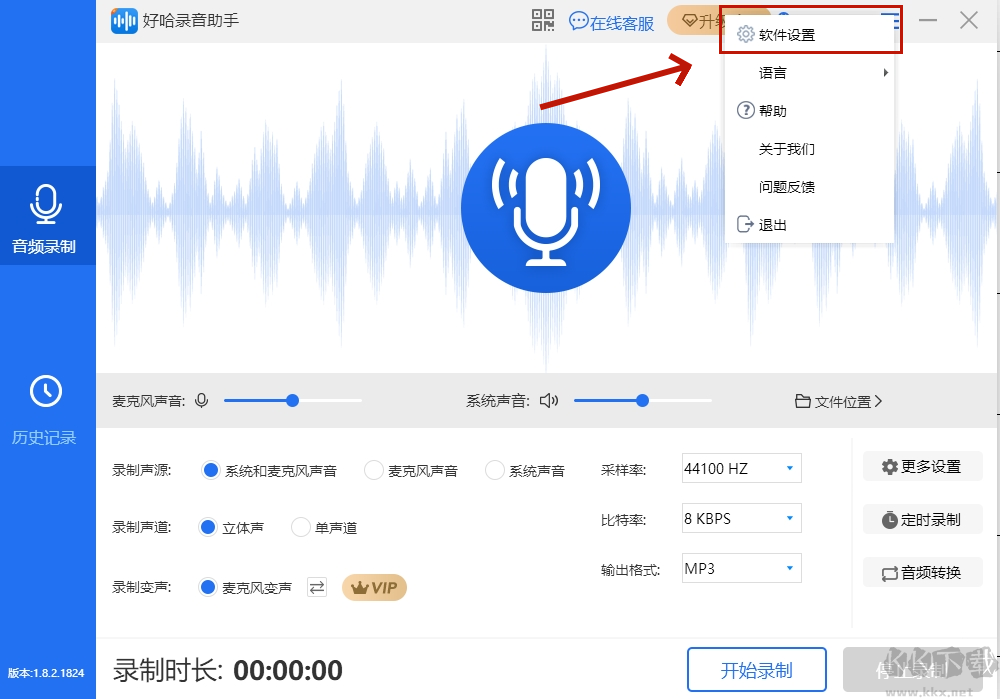The width and height of the screenshot is (1000, 699).
Task: Open 文件位置 to view saved files
Action: click(840, 399)
